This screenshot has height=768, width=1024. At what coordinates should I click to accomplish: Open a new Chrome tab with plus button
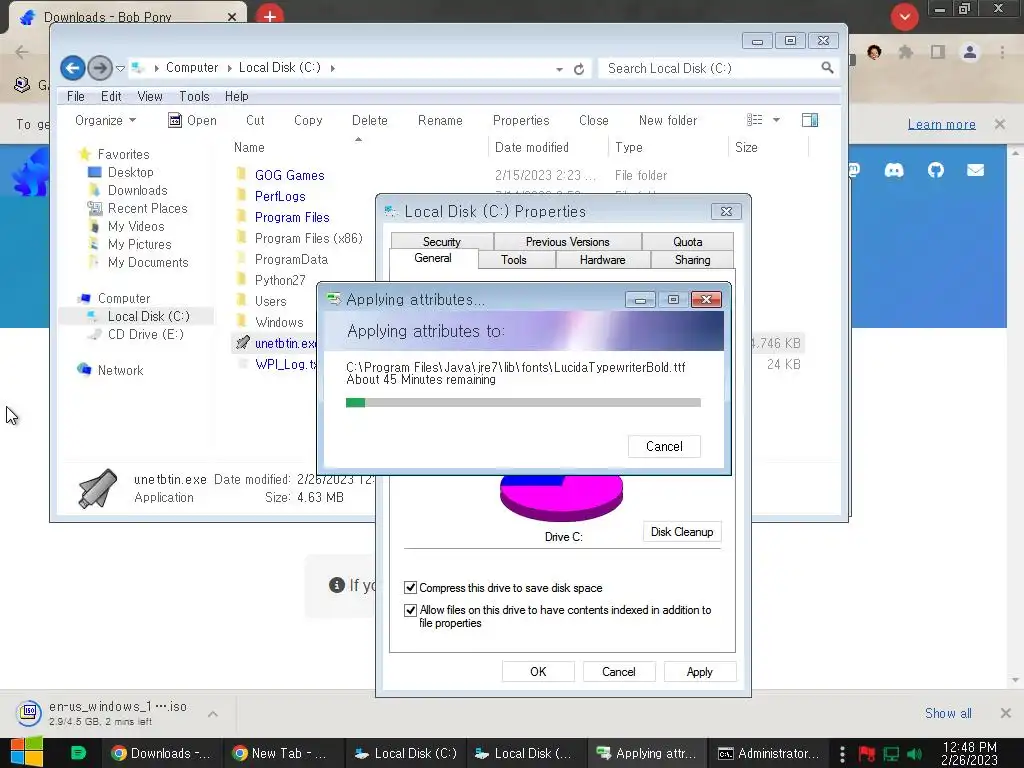point(270,16)
